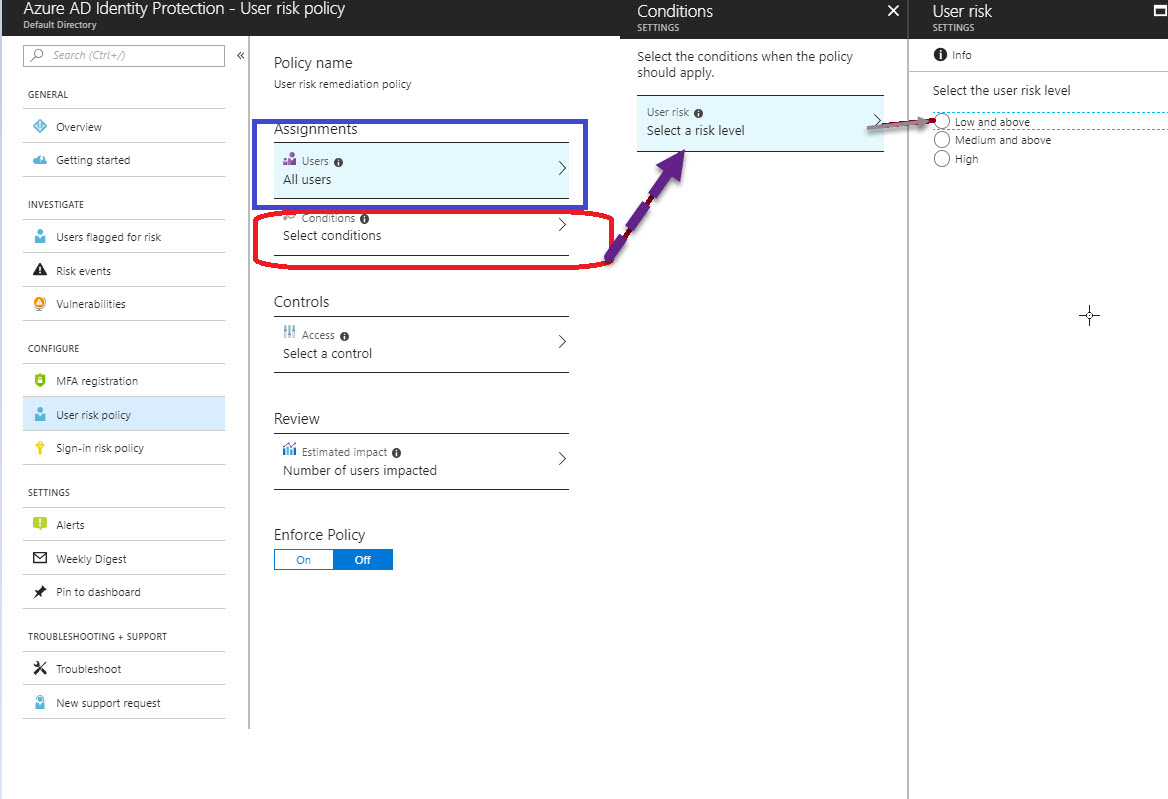Screen dimensions: 1168x799
Task: Choose the Medium and above option
Action: point(941,140)
